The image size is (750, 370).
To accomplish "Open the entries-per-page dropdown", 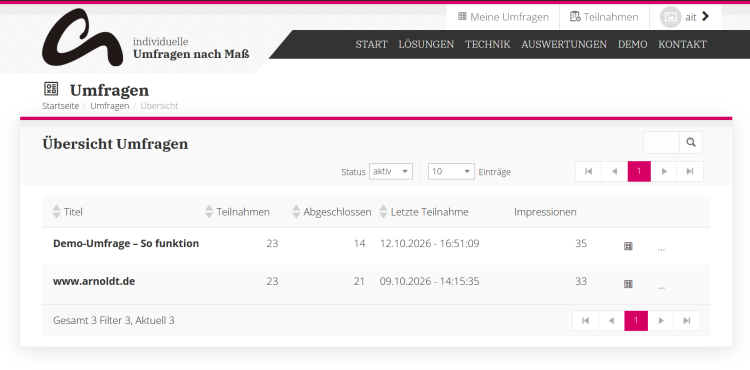I will click(451, 171).
